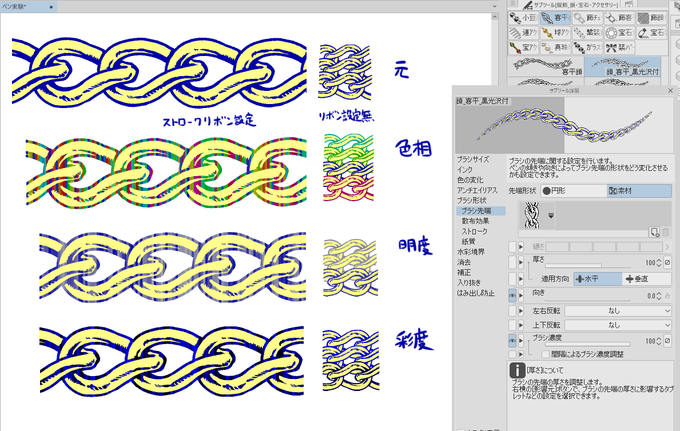
Task: Open the 入り抜き settings category
Action: coord(469,283)
